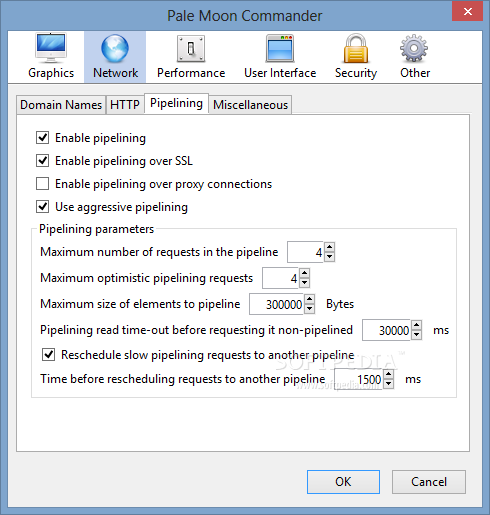This screenshot has width=490, height=515.
Task: Toggle Enable pipelining checkbox
Action: click(43, 137)
